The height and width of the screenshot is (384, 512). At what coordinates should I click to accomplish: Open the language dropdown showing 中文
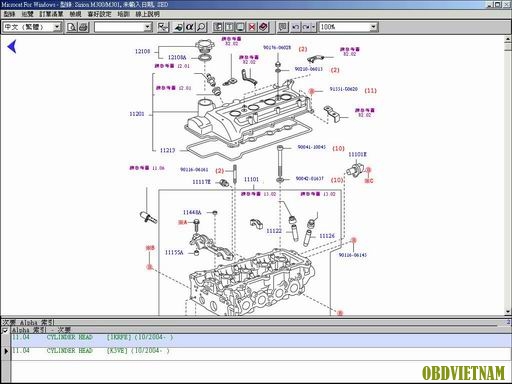[57, 27]
